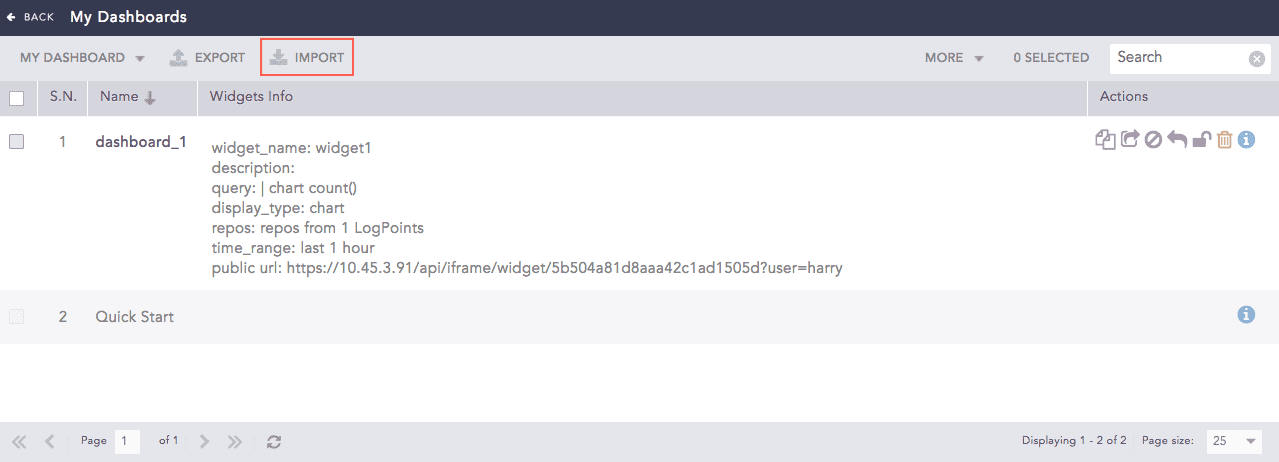
Task: Click the IMPORT toolbar button
Action: (x=307, y=58)
